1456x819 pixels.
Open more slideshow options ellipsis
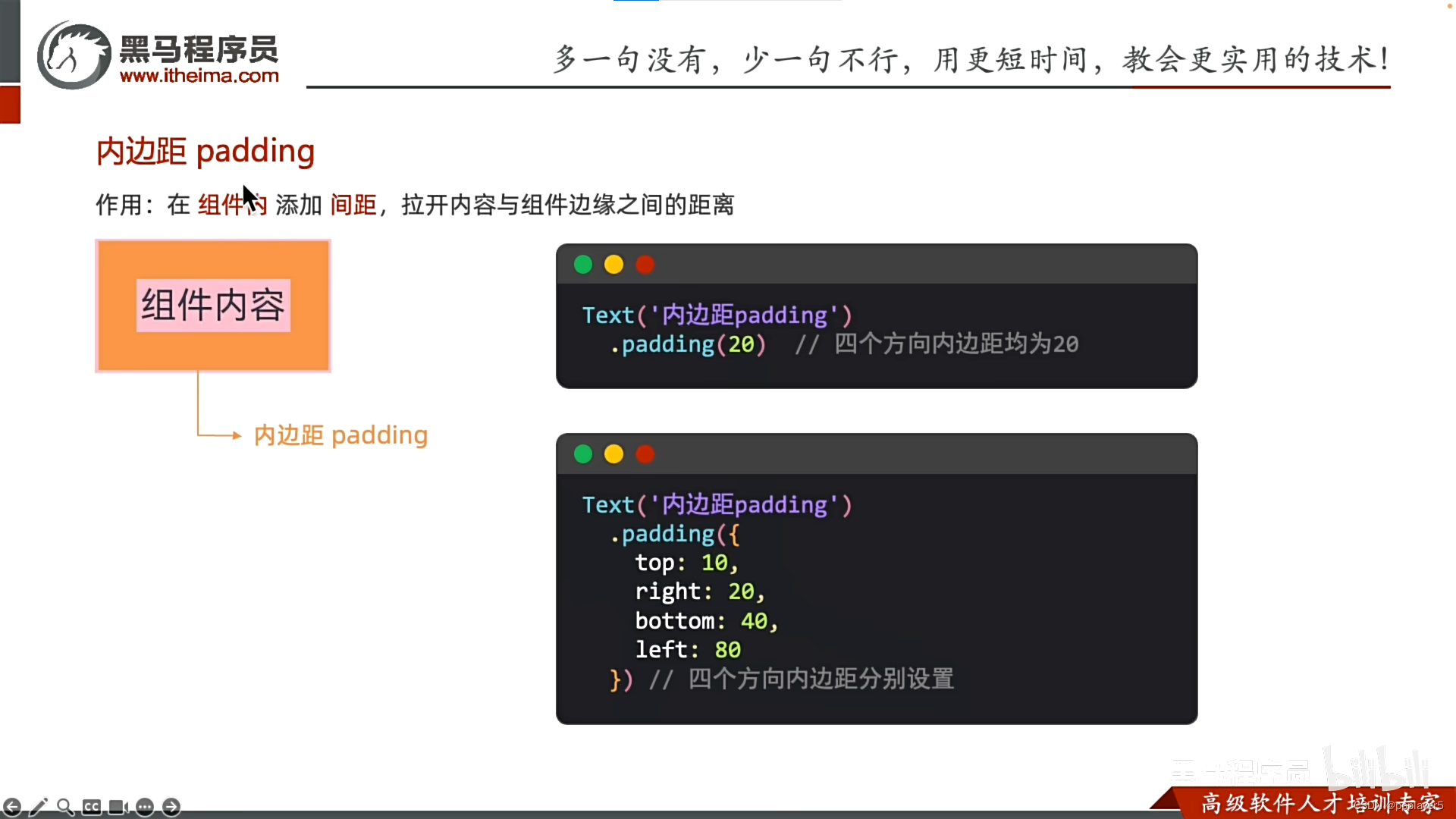(x=145, y=807)
